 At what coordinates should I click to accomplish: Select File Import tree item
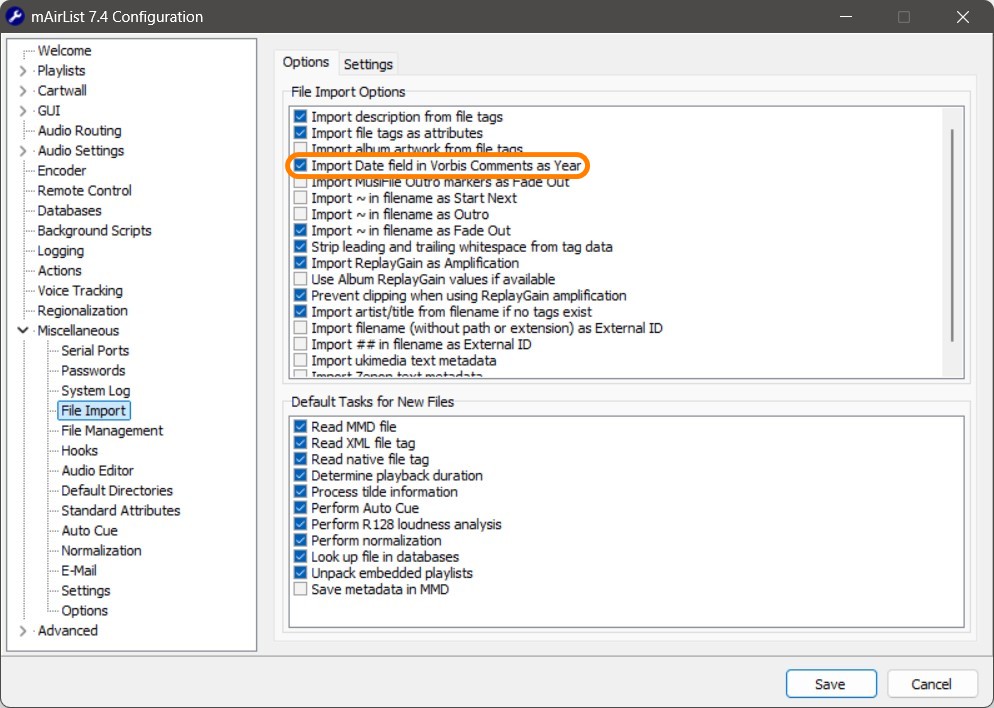(x=94, y=411)
